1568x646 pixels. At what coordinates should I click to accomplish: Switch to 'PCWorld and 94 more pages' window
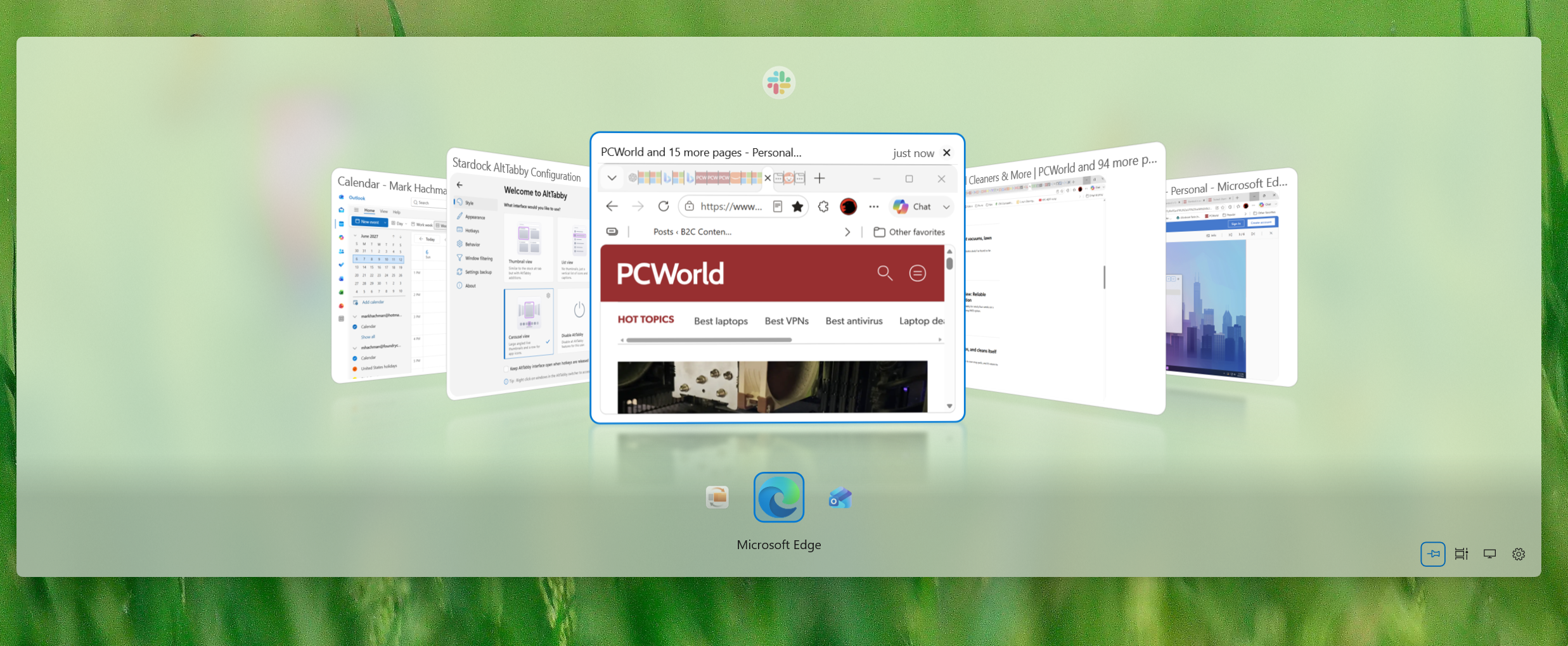[x=1066, y=279]
